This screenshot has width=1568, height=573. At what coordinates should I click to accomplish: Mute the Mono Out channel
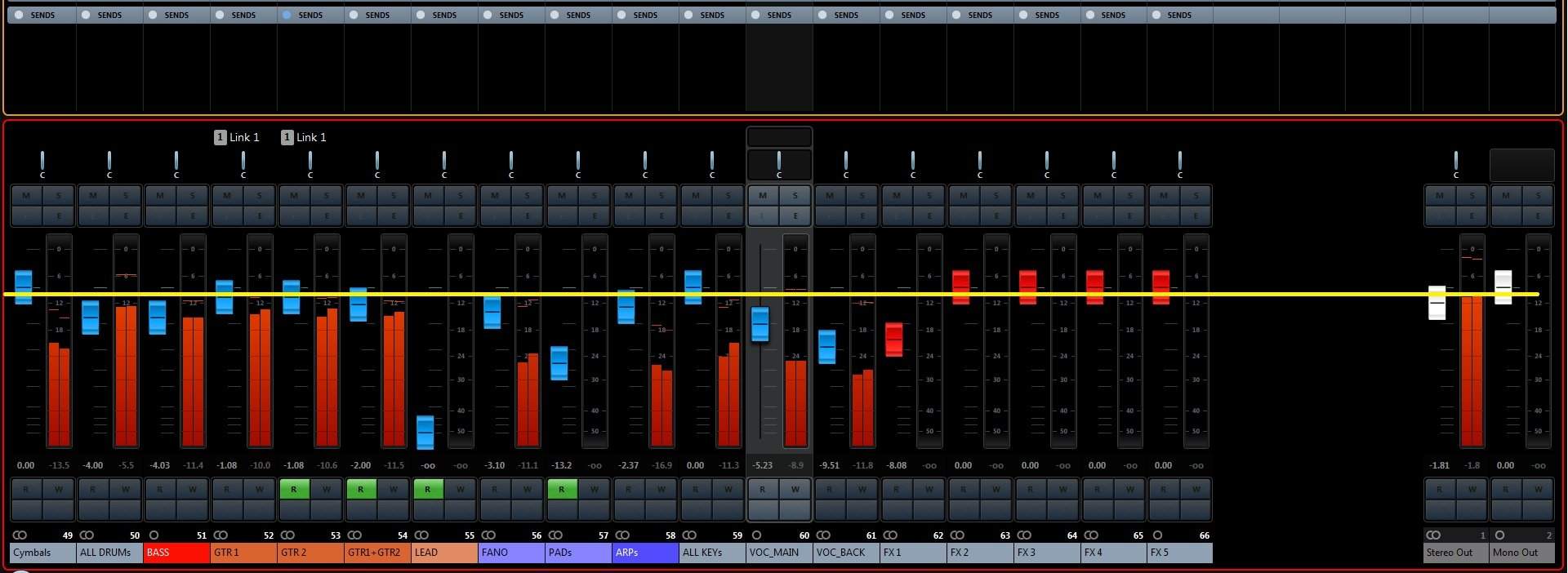click(1506, 196)
